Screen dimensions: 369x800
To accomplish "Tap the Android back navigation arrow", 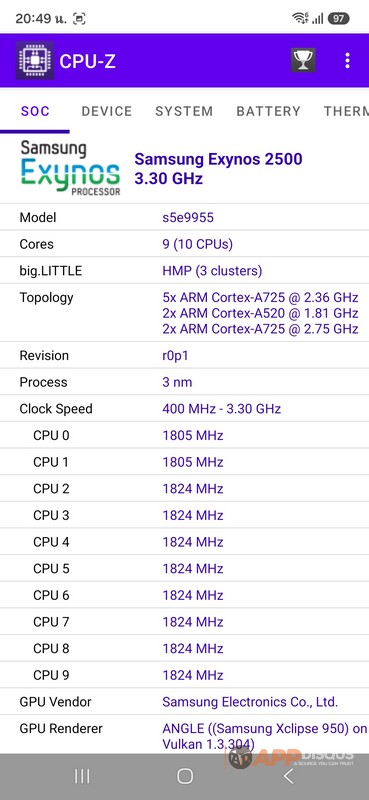I will coord(288,776).
